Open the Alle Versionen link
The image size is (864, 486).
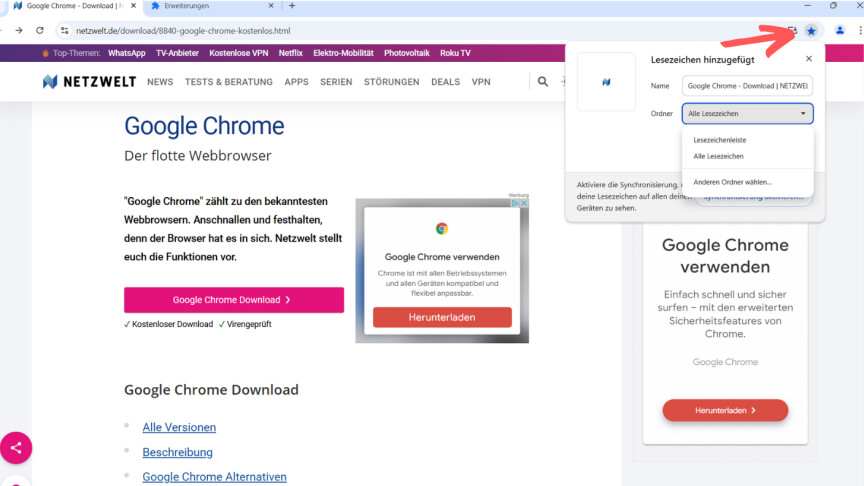pos(179,427)
